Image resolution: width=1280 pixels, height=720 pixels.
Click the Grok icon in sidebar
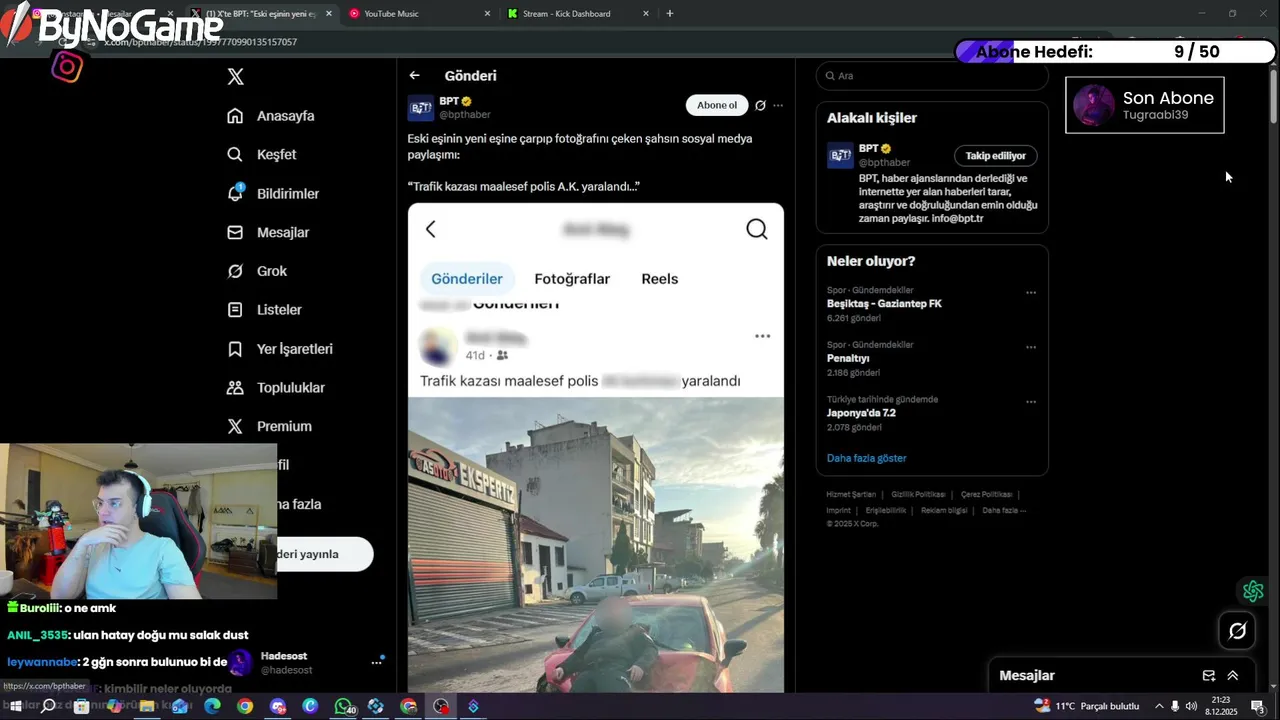click(235, 271)
